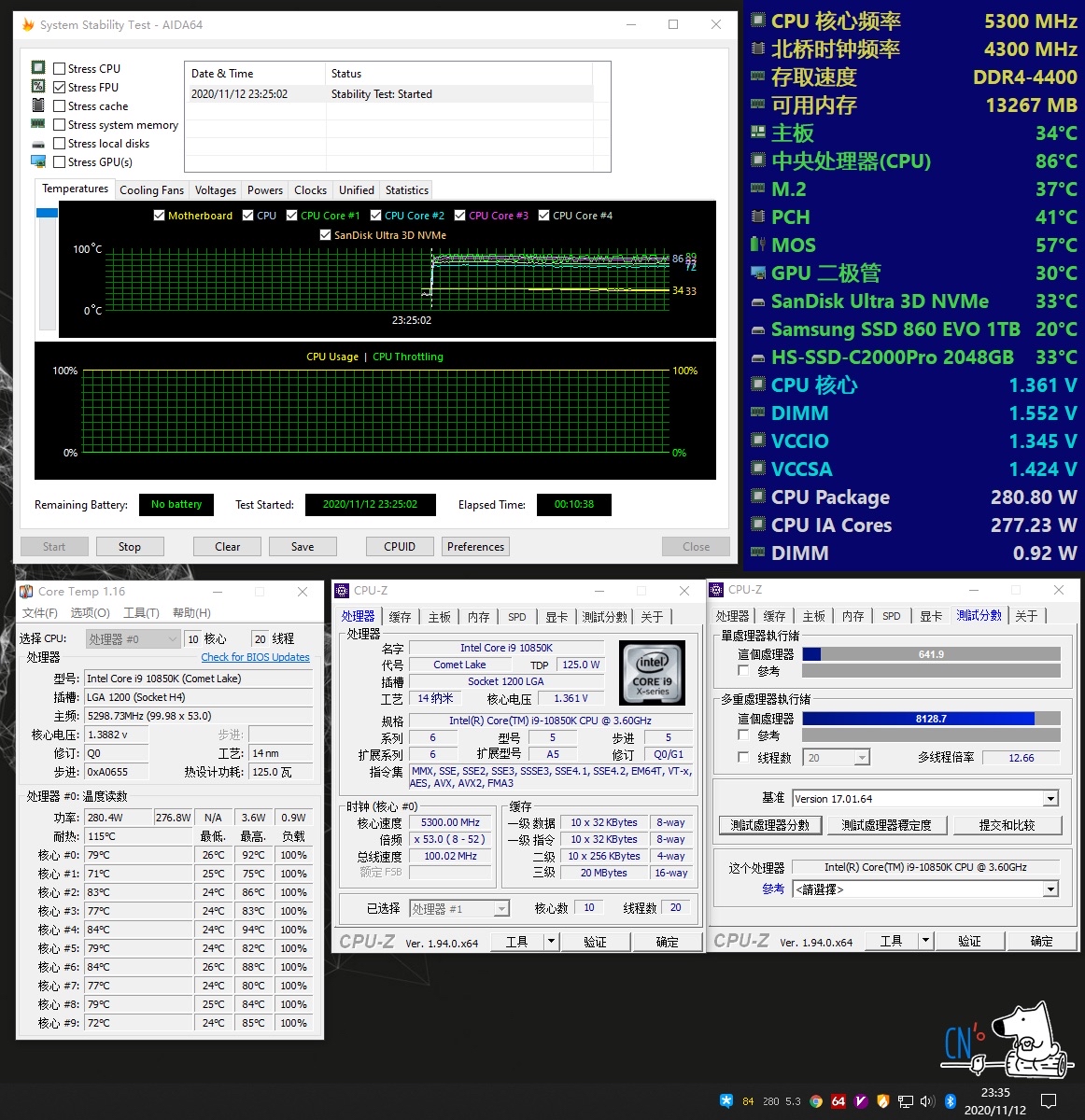The image size is (1085, 1120).
Task: Open the reference processor dropdown
Action: pos(1050,889)
